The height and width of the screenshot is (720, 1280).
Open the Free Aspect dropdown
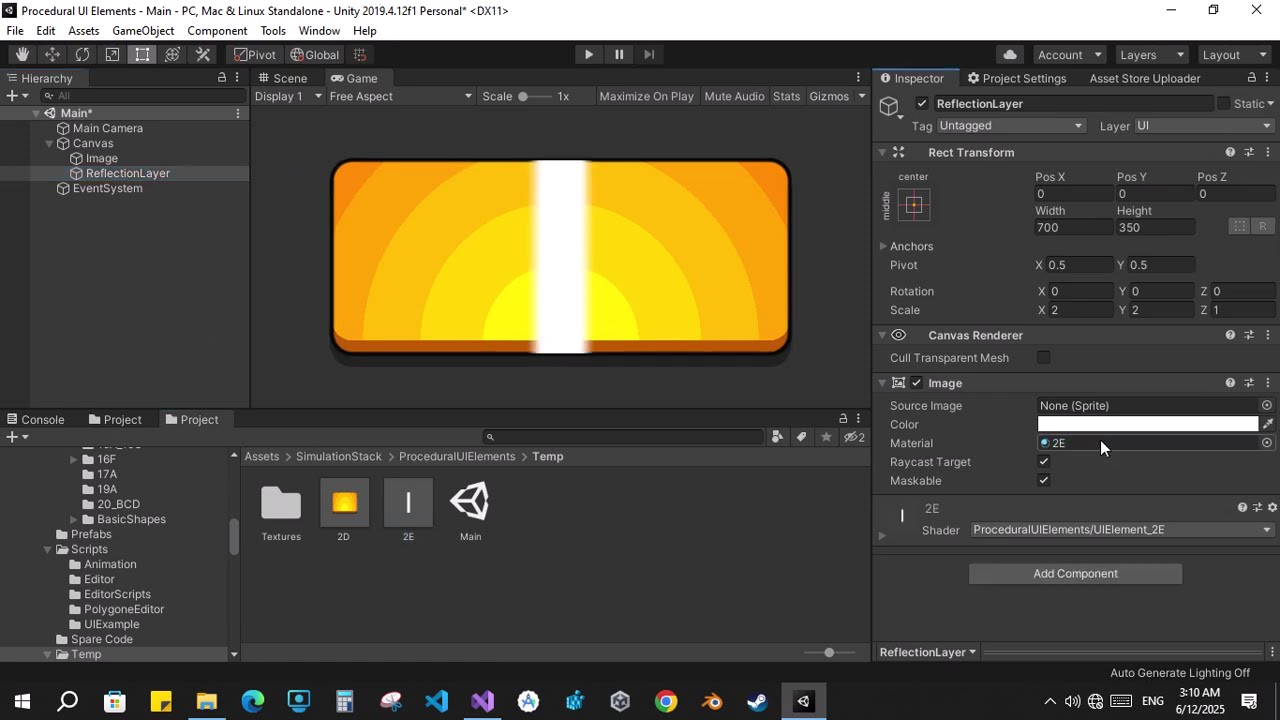pos(400,96)
